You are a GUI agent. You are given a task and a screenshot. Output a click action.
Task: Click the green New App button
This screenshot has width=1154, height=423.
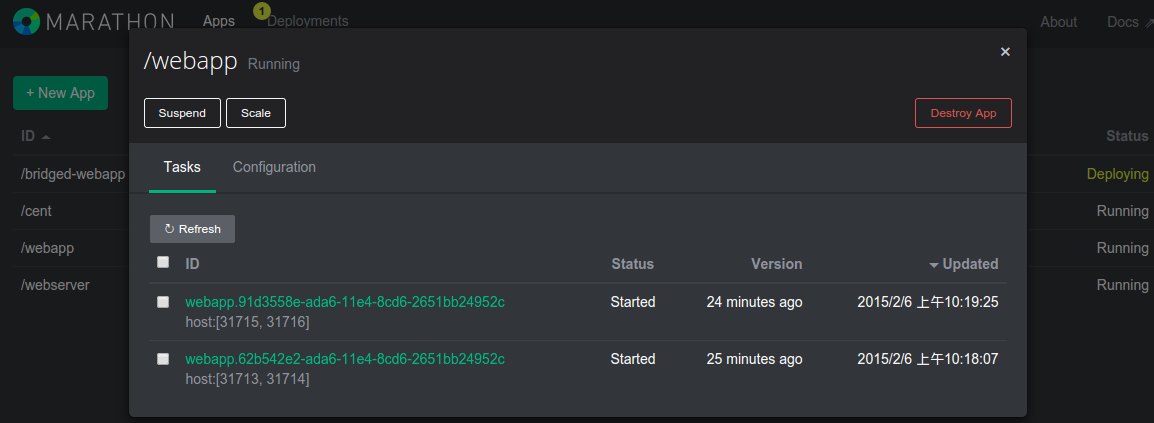pos(60,93)
